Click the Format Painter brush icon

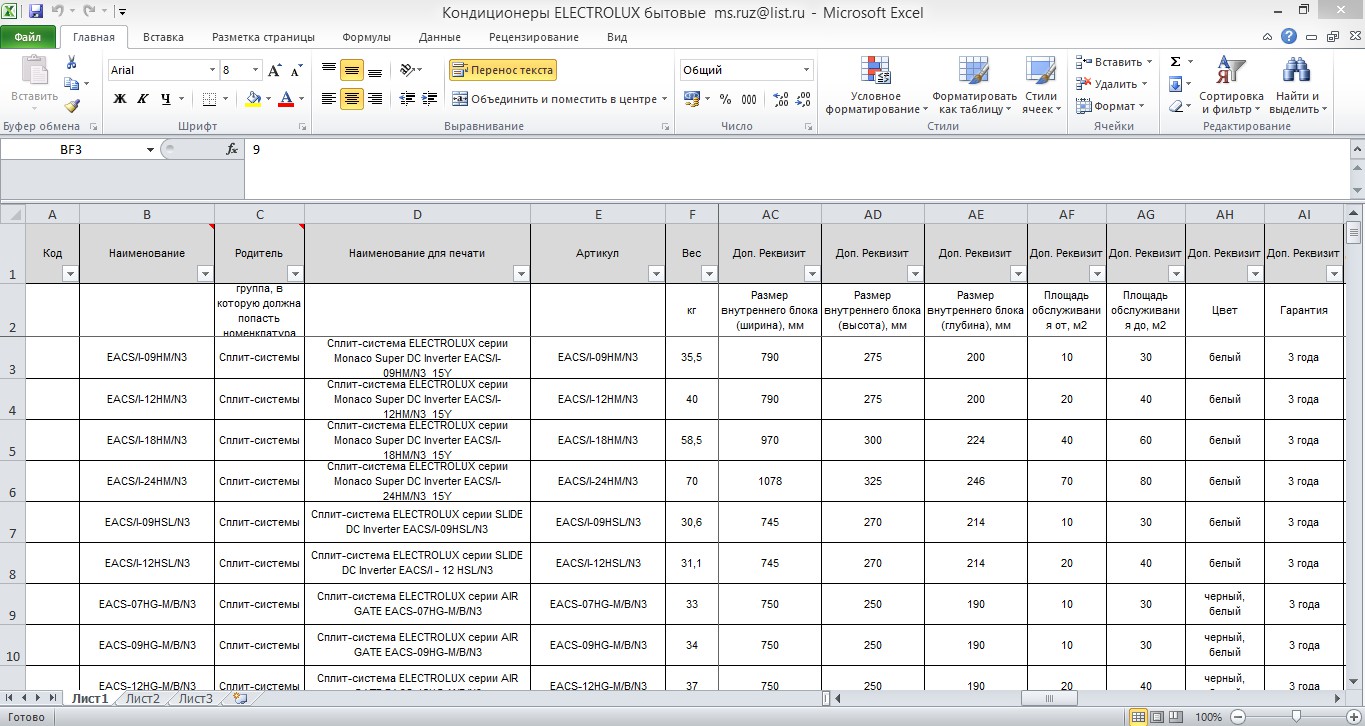tap(72, 106)
